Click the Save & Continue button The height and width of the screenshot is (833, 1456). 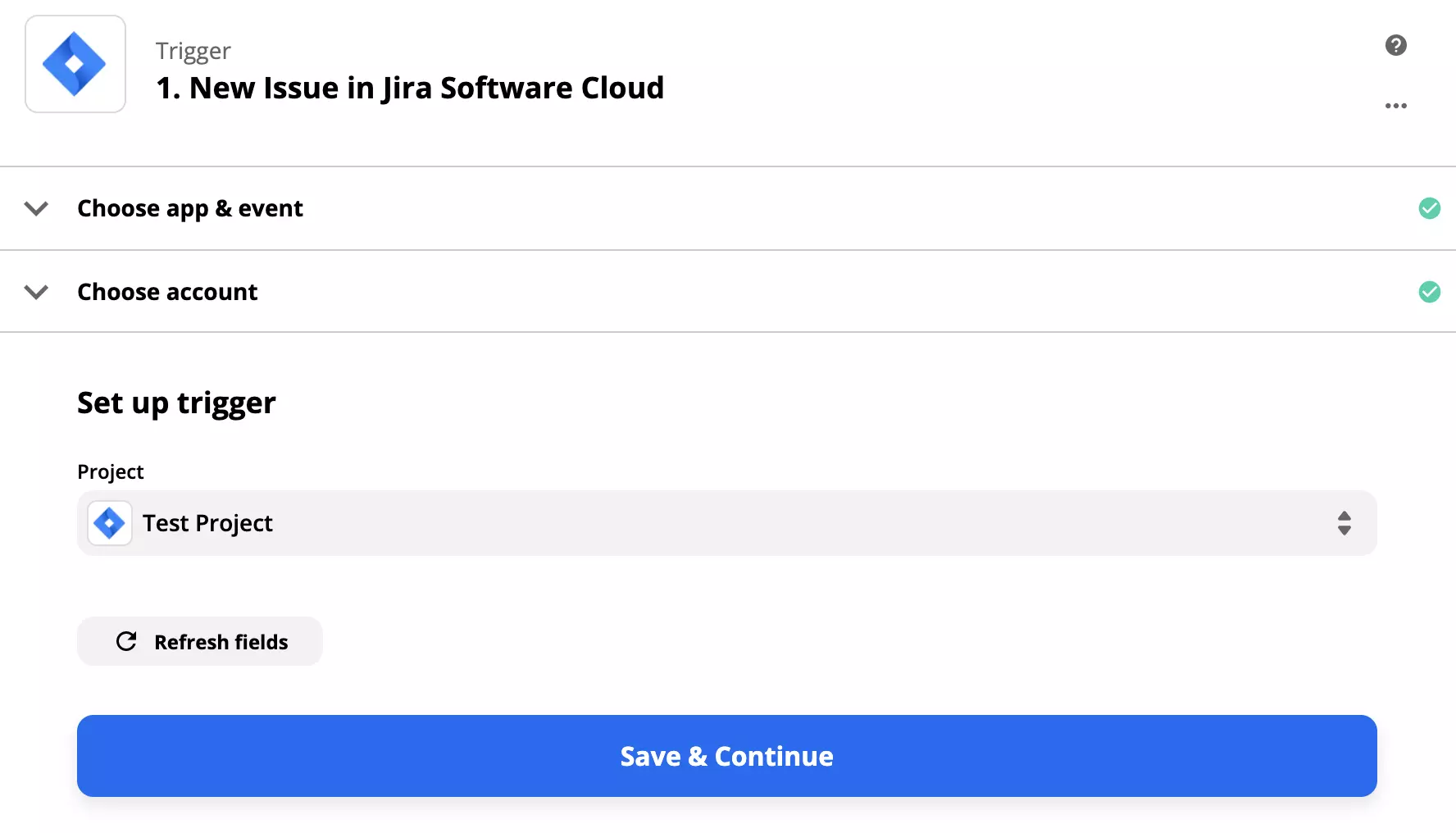click(726, 755)
